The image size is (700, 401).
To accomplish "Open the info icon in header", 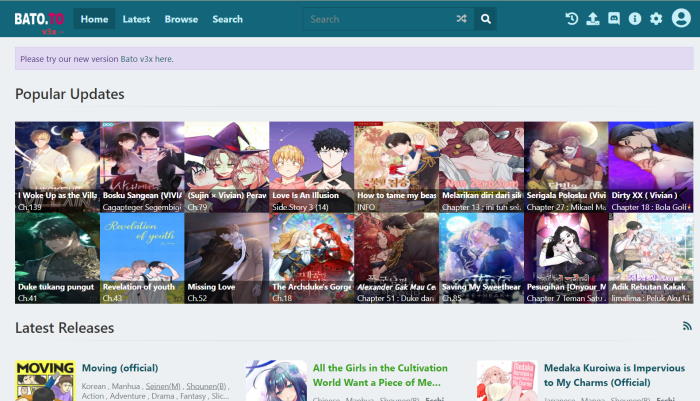I will pyautogui.click(x=635, y=19).
